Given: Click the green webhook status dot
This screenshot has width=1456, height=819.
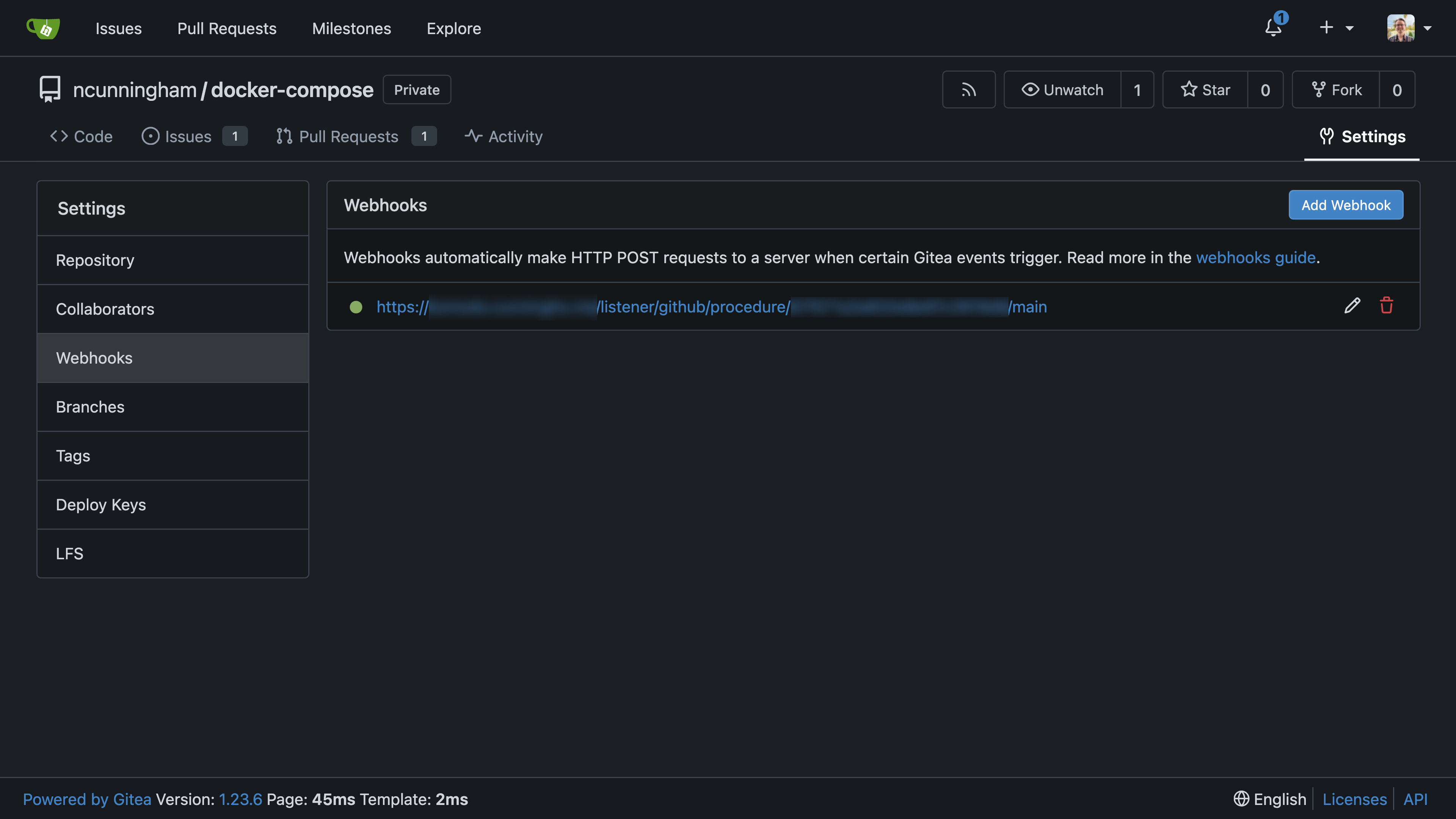Looking at the screenshot, I should [356, 307].
